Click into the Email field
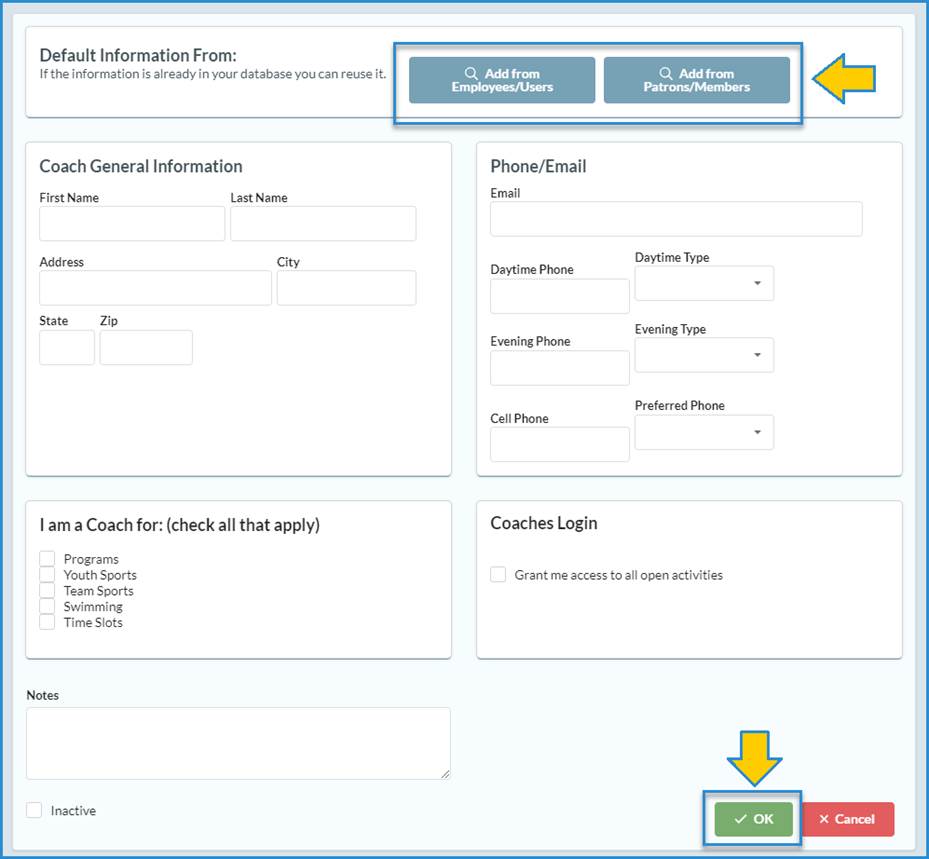The width and height of the screenshot is (929, 859). click(x=676, y=219)
